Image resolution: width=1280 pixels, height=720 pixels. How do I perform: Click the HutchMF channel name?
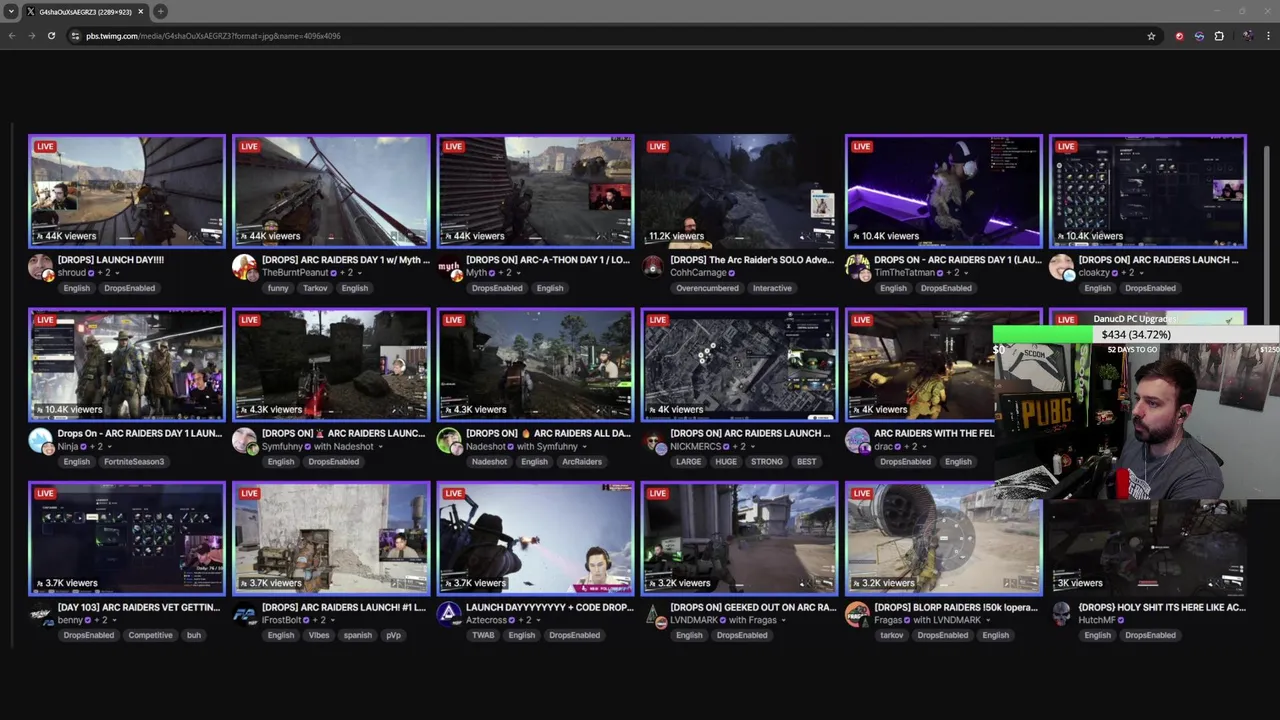pos(1097,620)
